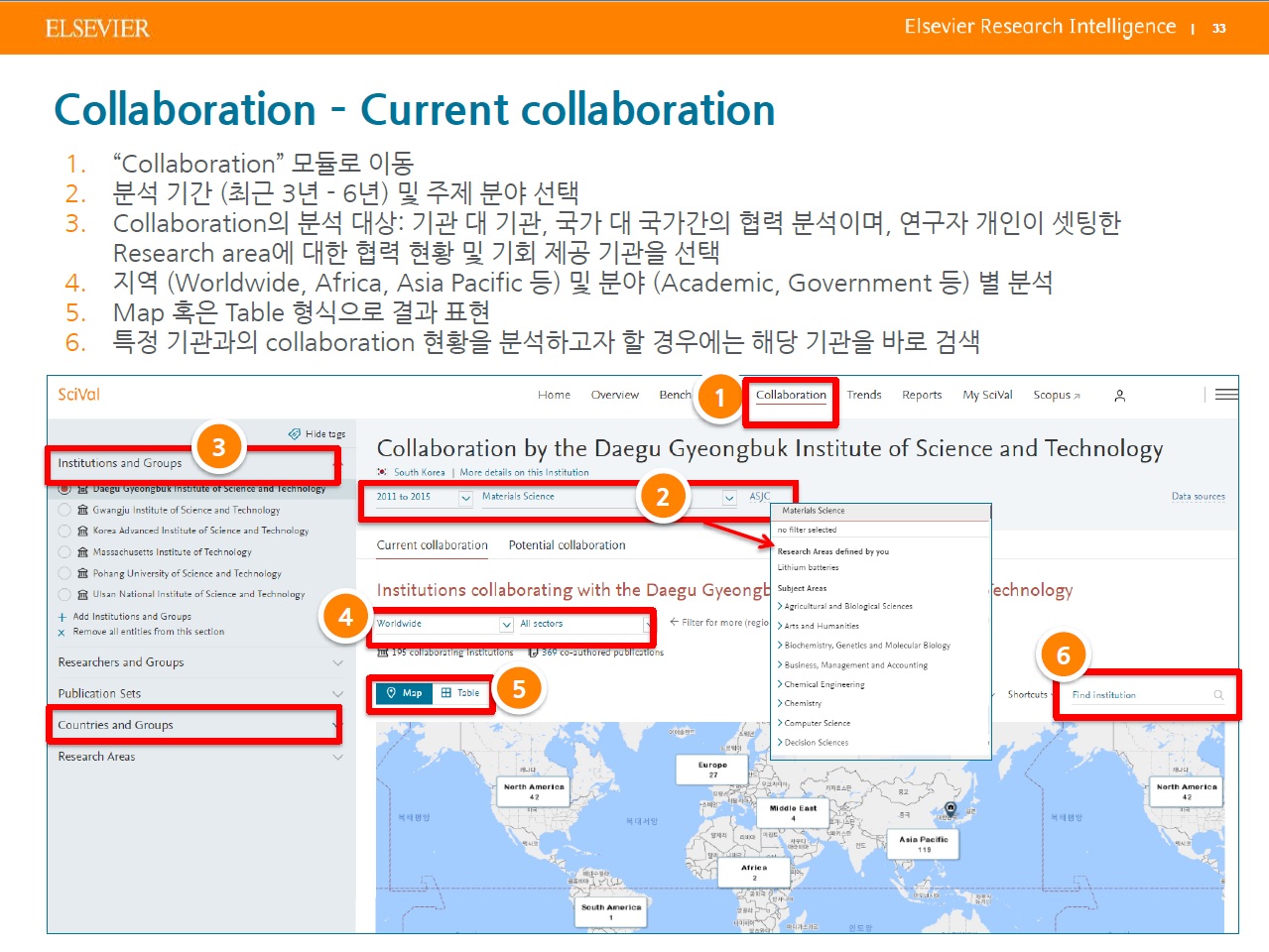The width and height of the screenshot is (1269, 952).
Task: Choose the no filter selected option
Action: coord(807,530)
